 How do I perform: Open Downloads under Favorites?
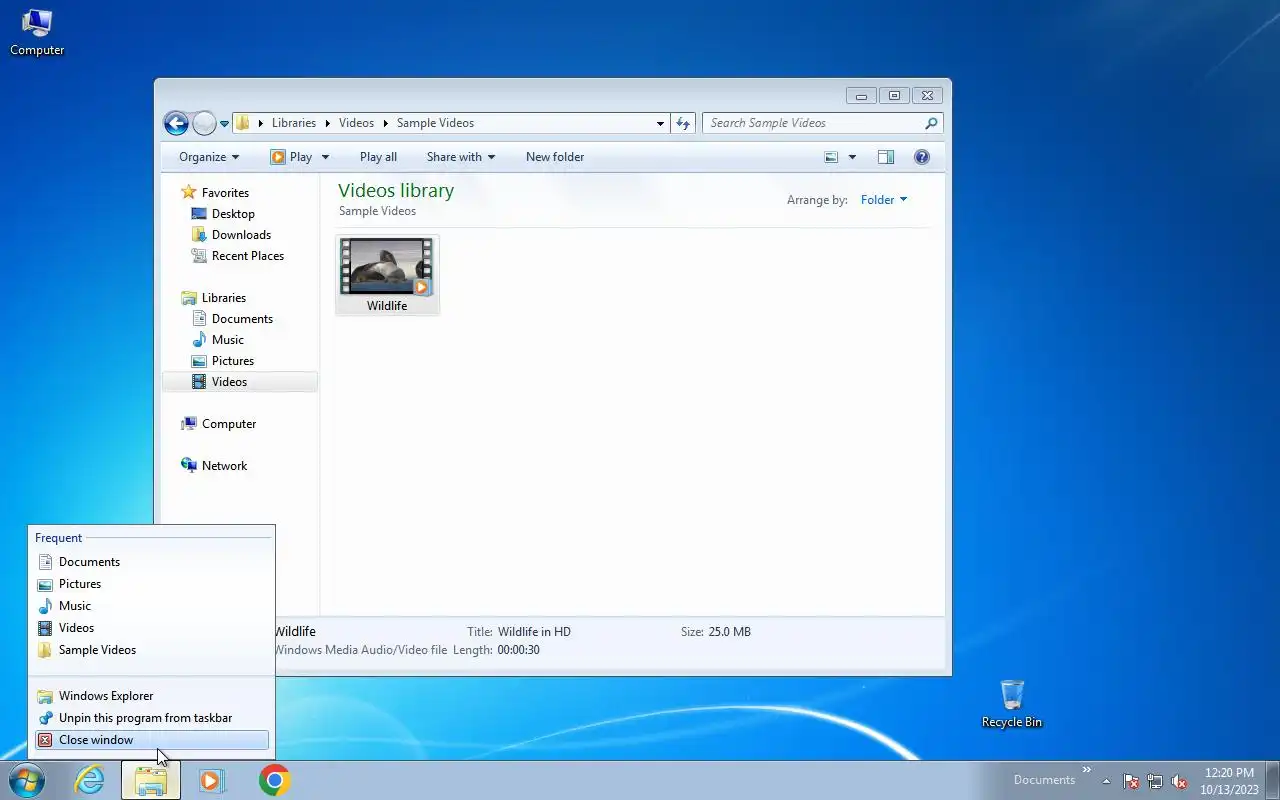coord(241,235)
